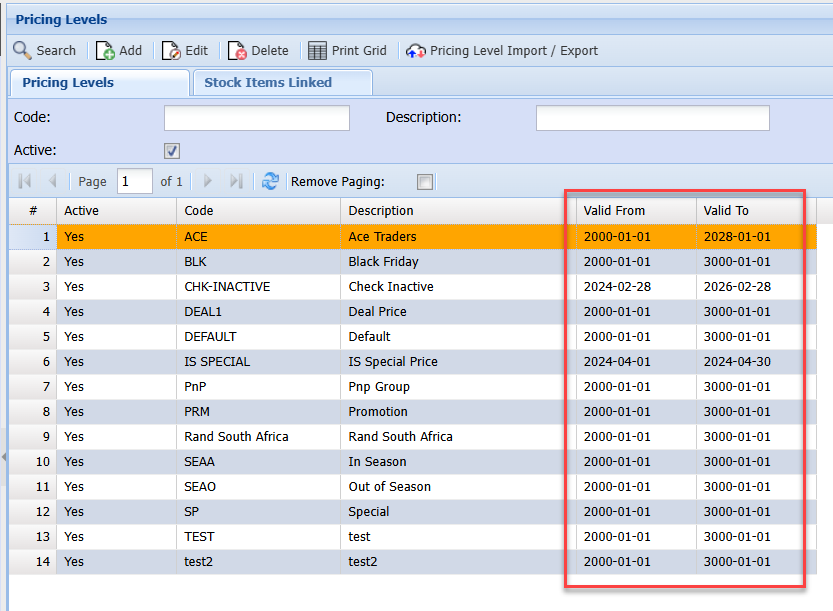Click into the Code filter field
The height and width of the screenshot is (611, 833).
(257, 118)
